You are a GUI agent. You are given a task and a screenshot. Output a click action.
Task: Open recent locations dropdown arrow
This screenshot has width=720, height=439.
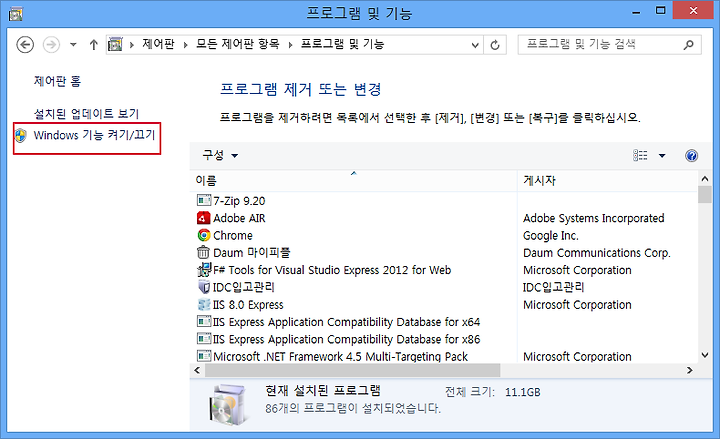(73, 45)
